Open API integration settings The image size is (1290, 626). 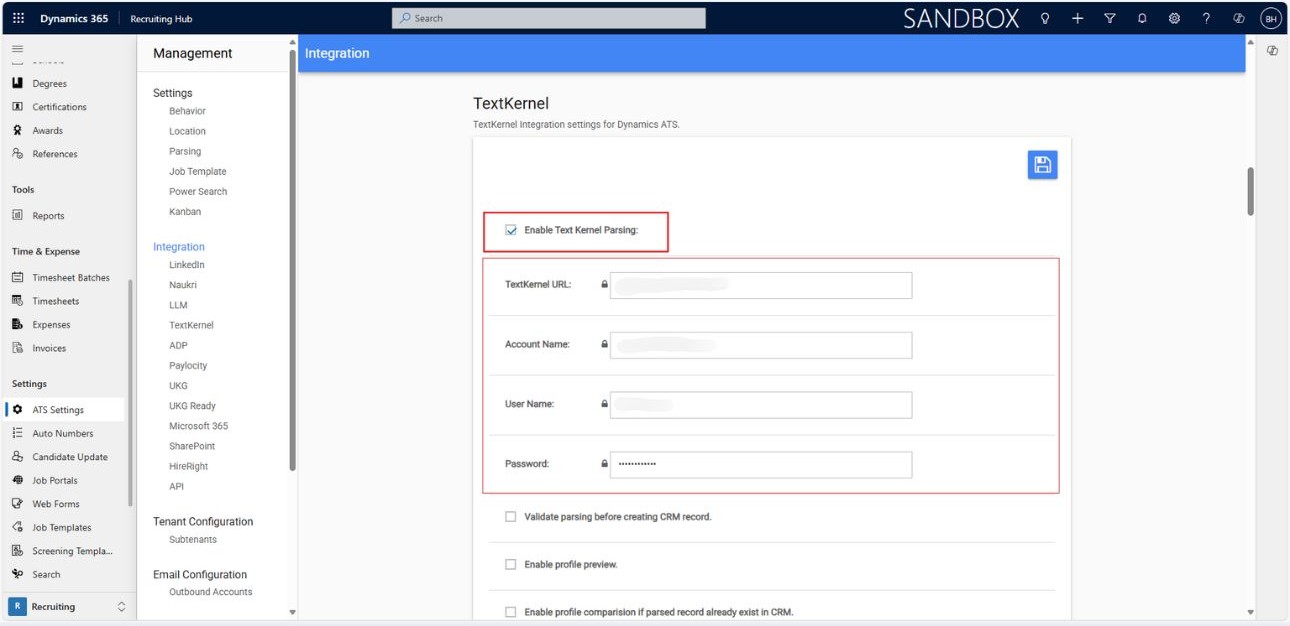(x=176, y=486)
